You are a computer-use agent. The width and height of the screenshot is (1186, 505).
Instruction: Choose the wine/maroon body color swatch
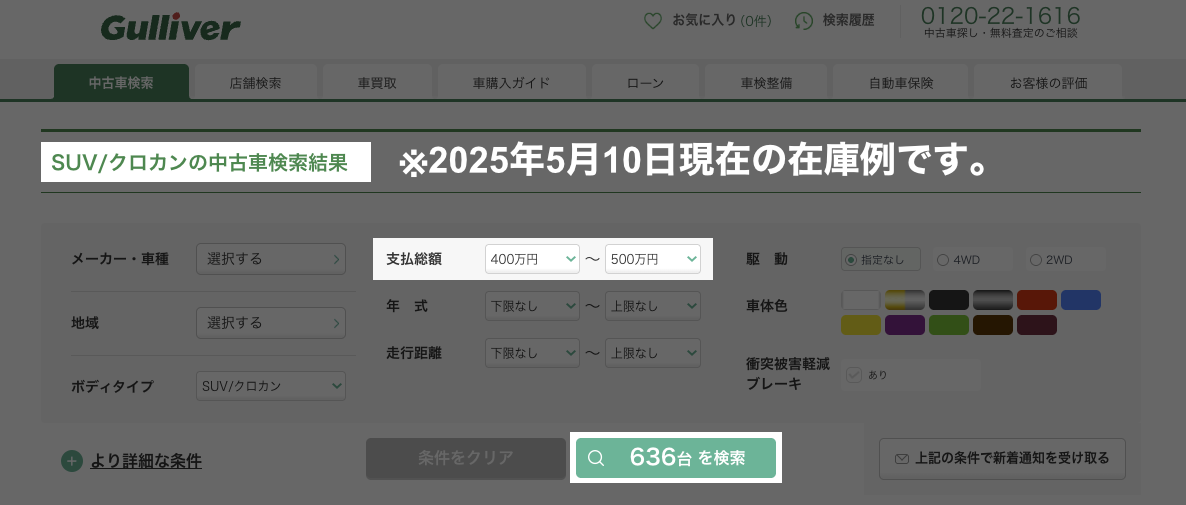[x=1036, y=325]
